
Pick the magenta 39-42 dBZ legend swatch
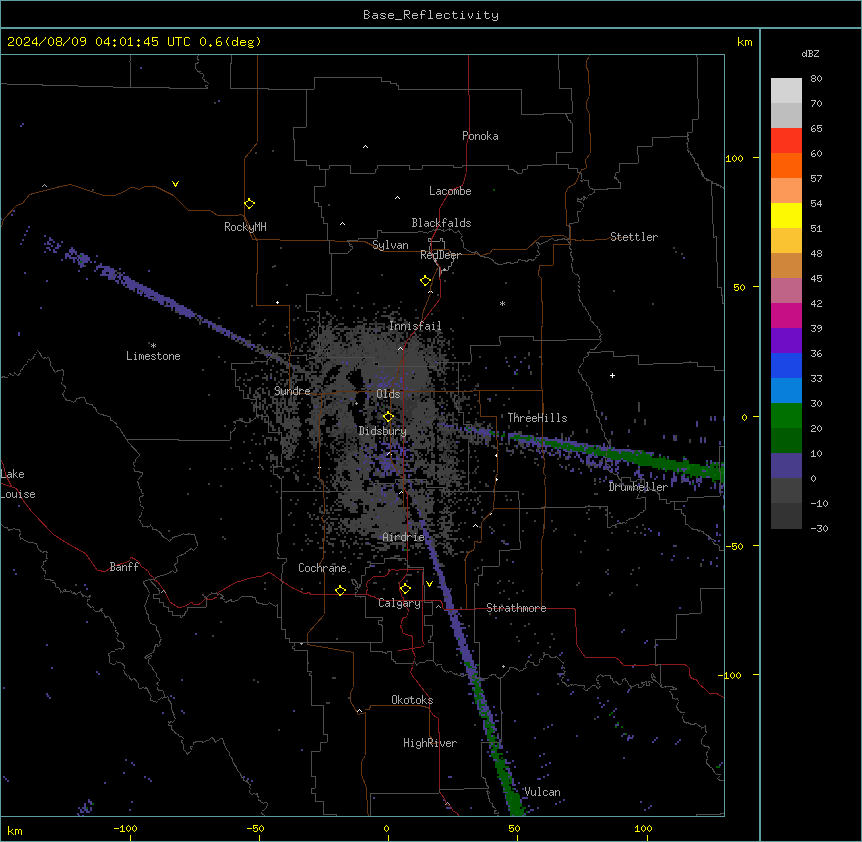pyautogui.click(x=786, y=315)
